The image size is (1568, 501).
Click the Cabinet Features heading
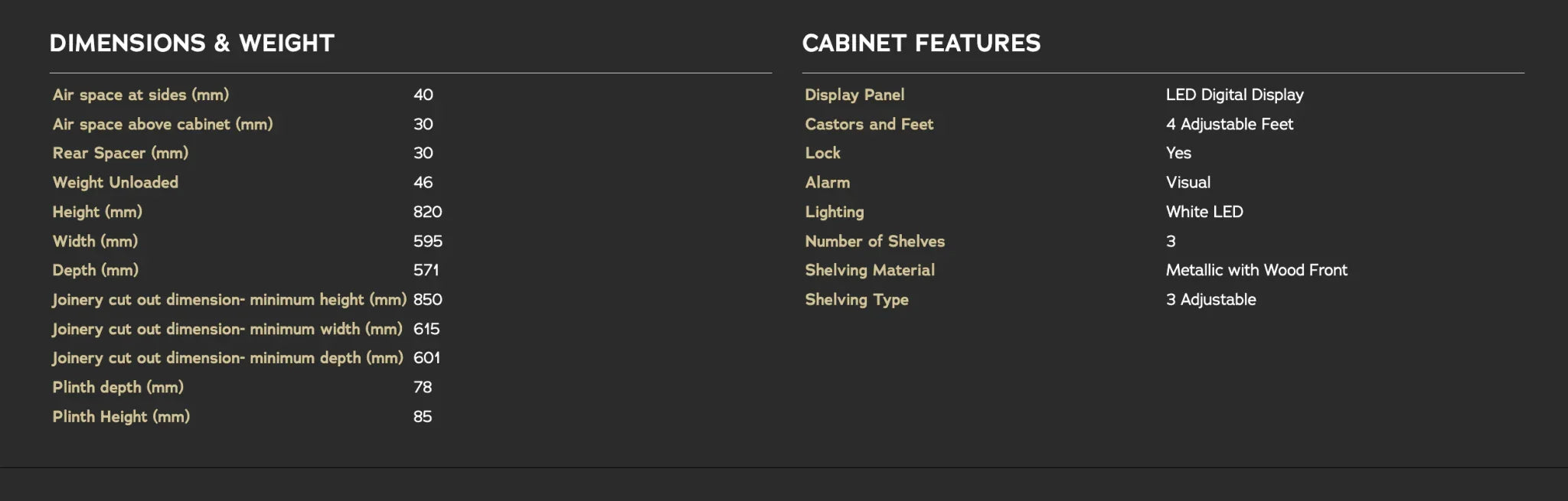click(921, 43)
